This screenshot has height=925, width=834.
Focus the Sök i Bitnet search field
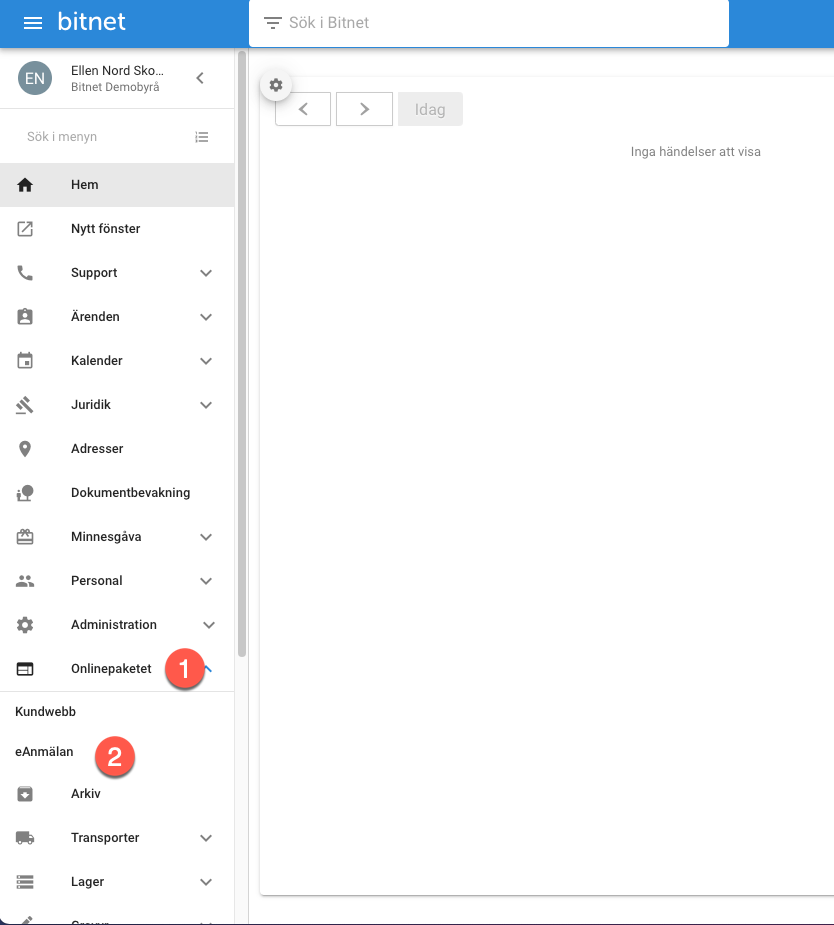tap(489, 23)
